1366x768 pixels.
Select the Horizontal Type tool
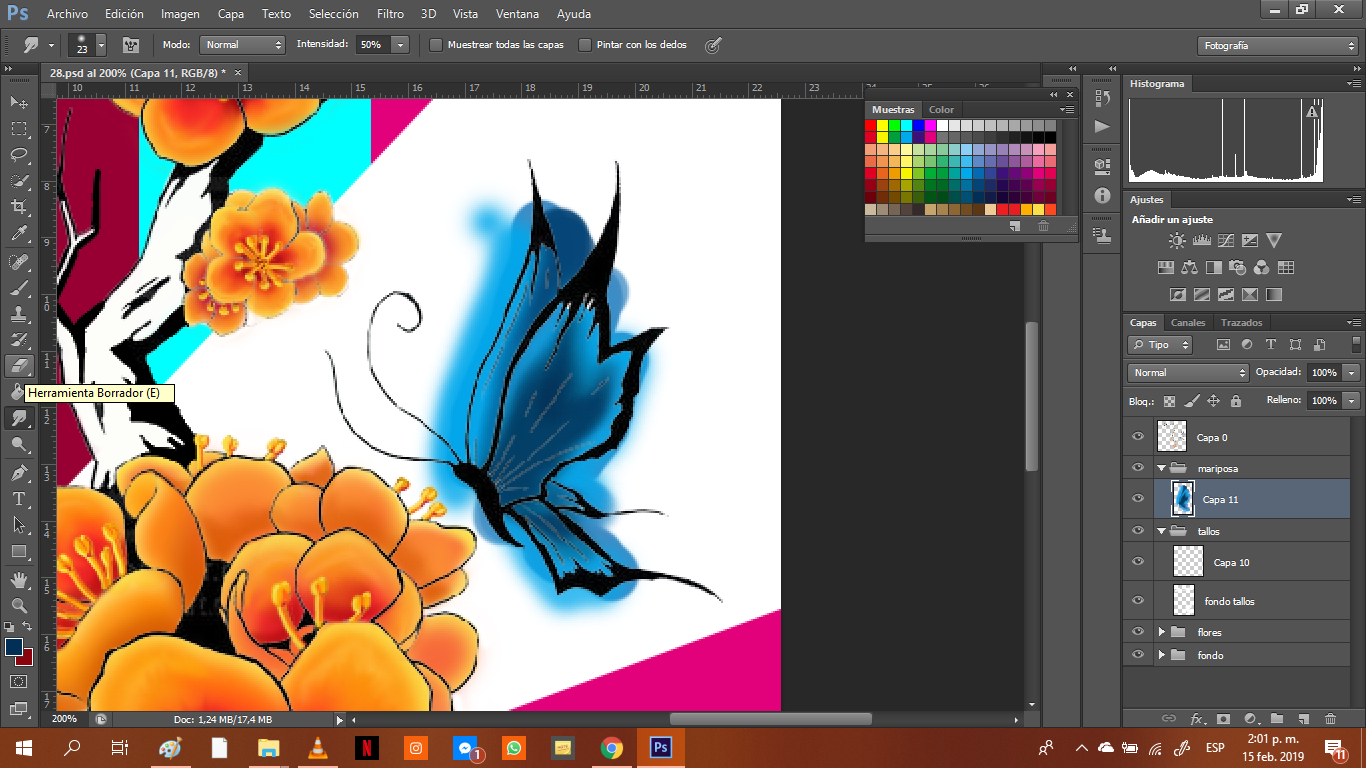19,498
